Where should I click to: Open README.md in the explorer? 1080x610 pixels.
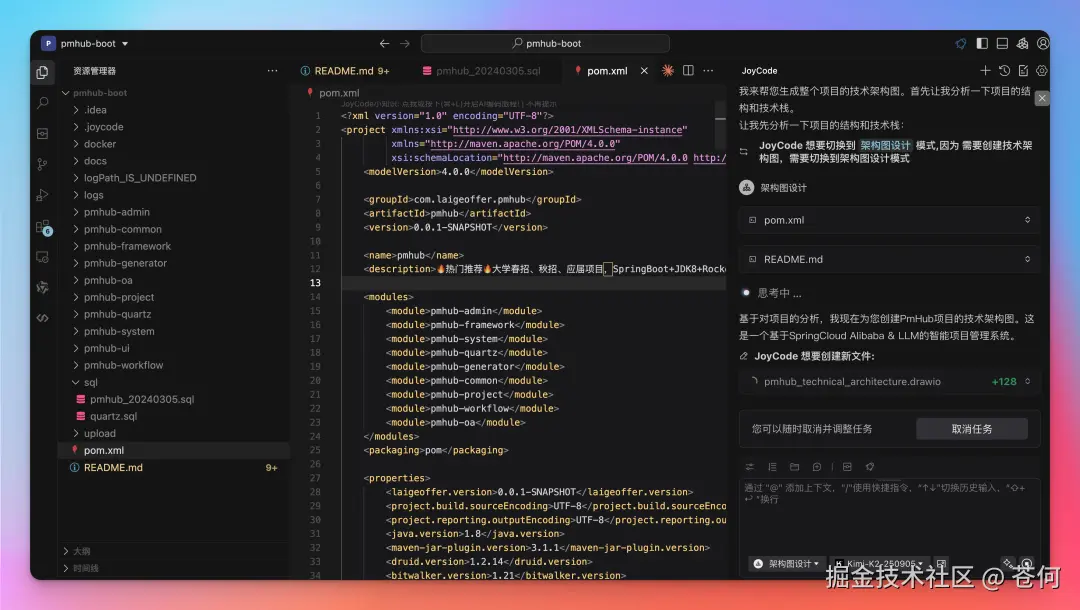tap(114, 467)
